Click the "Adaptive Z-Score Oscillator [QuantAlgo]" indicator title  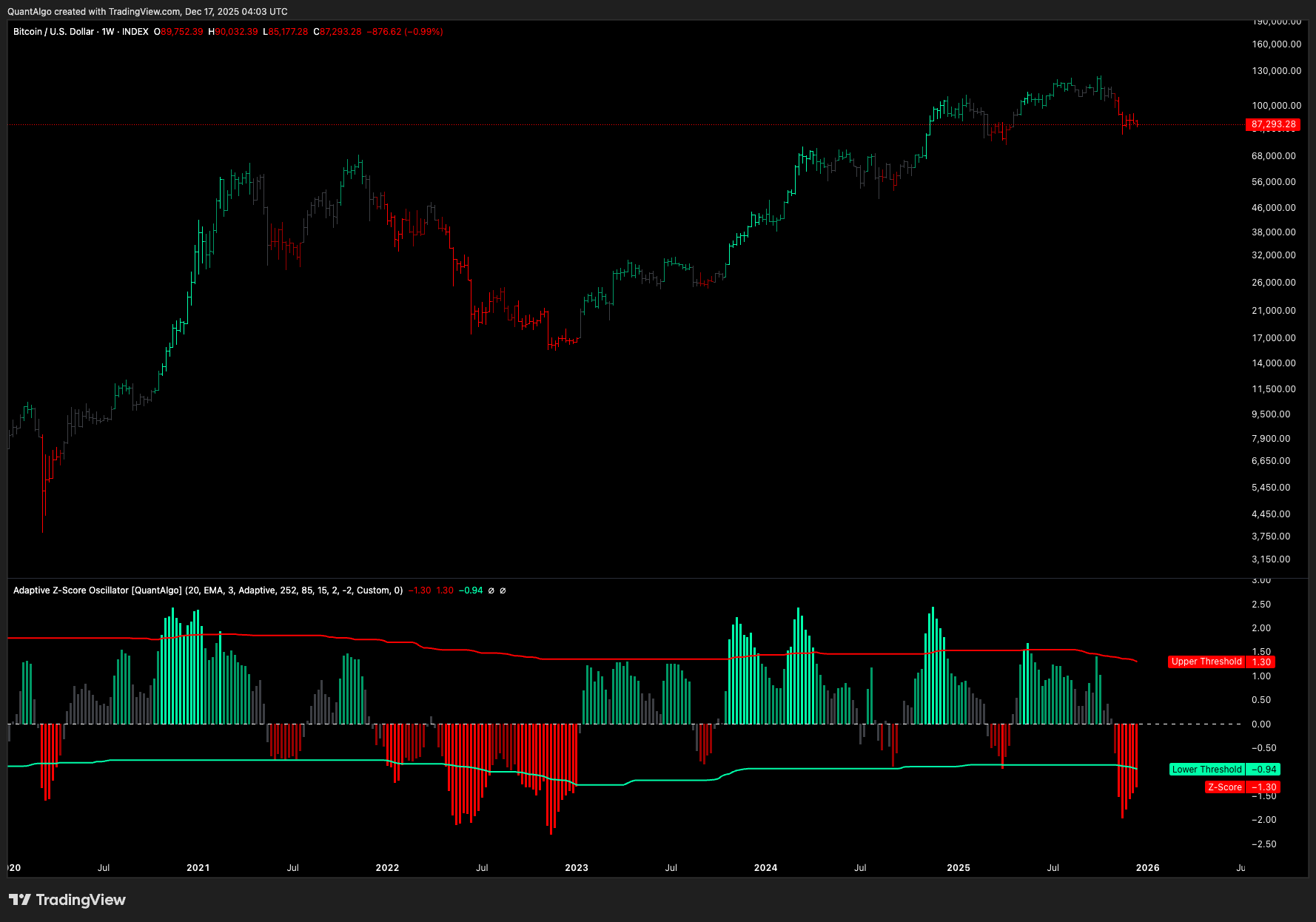click(98, 590)
